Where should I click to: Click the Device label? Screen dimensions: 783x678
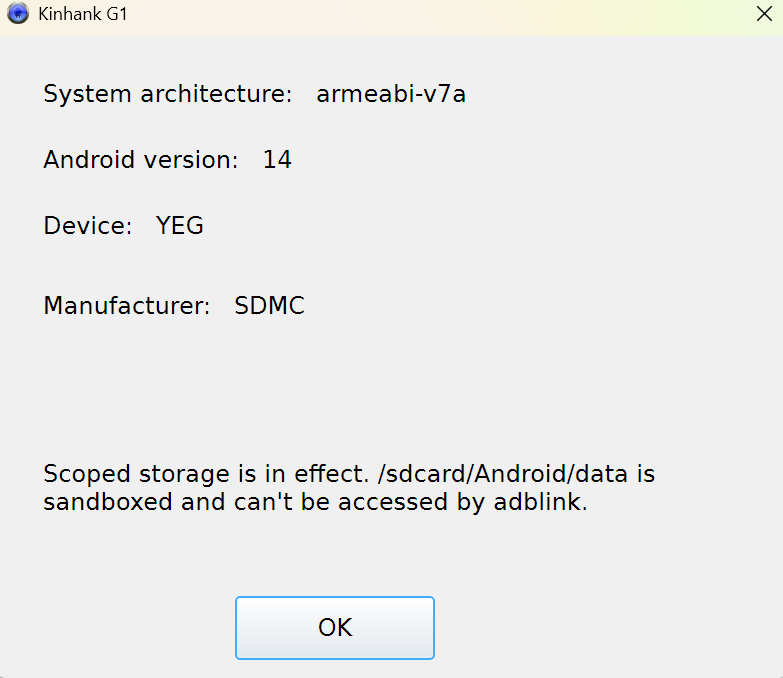[x=87, y=226]
